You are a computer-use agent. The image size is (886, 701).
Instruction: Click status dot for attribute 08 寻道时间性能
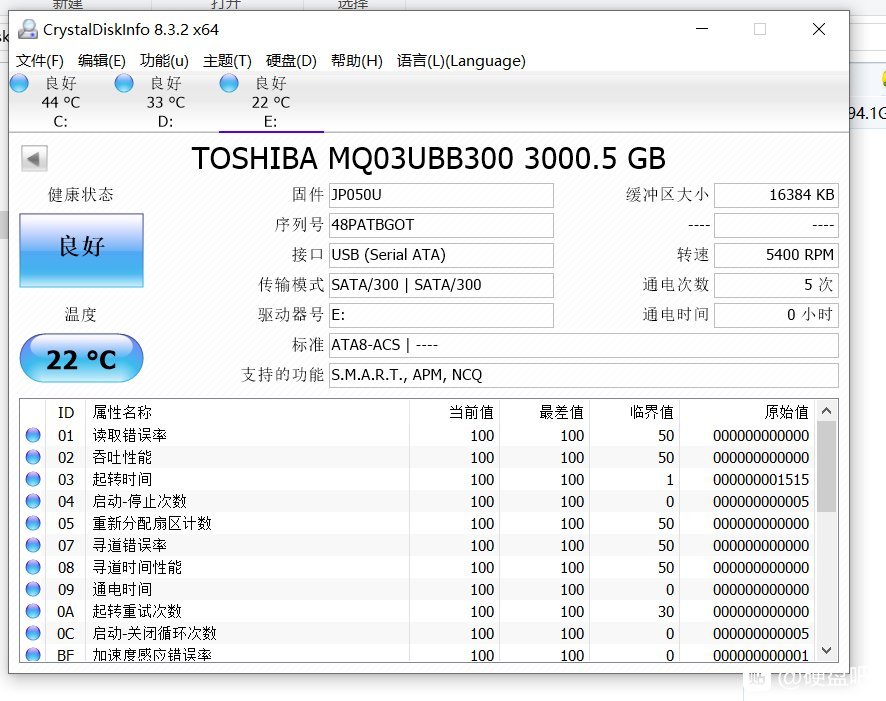(33, 567)
